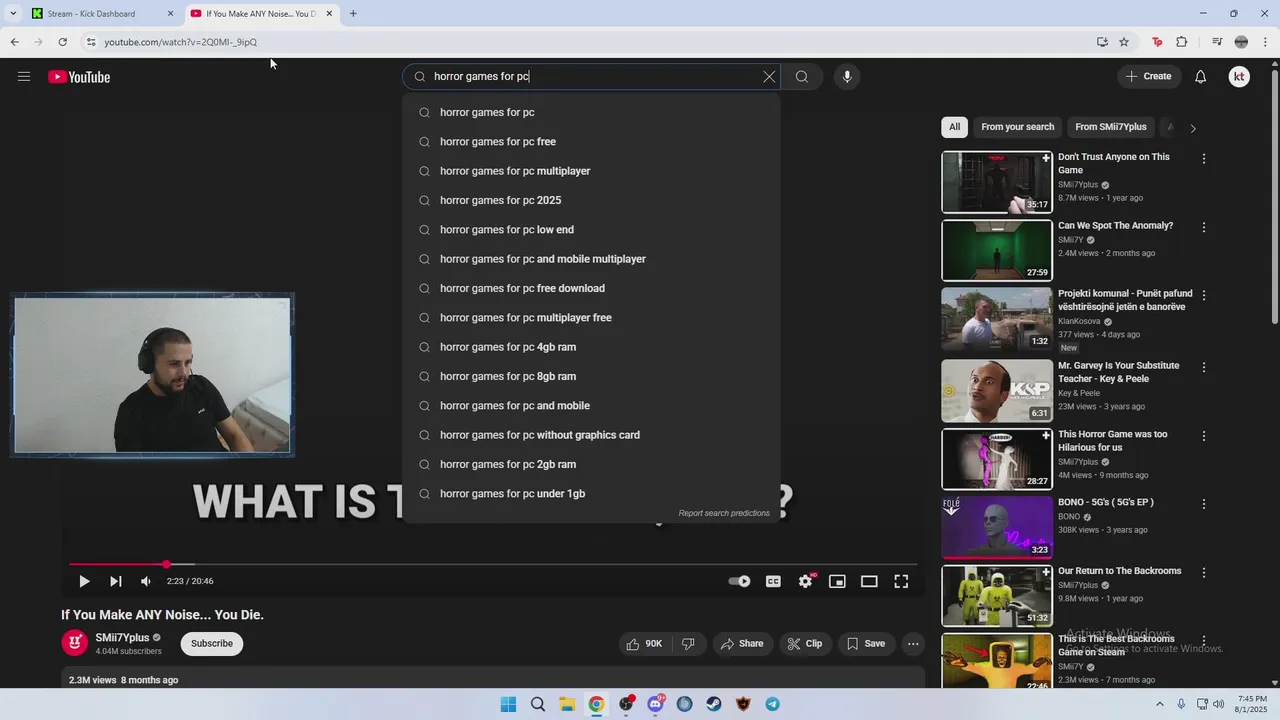Select suggestion "horror games for pc multiplayer"
This screenshot has height=720, width=1280.
pos(591,171)
